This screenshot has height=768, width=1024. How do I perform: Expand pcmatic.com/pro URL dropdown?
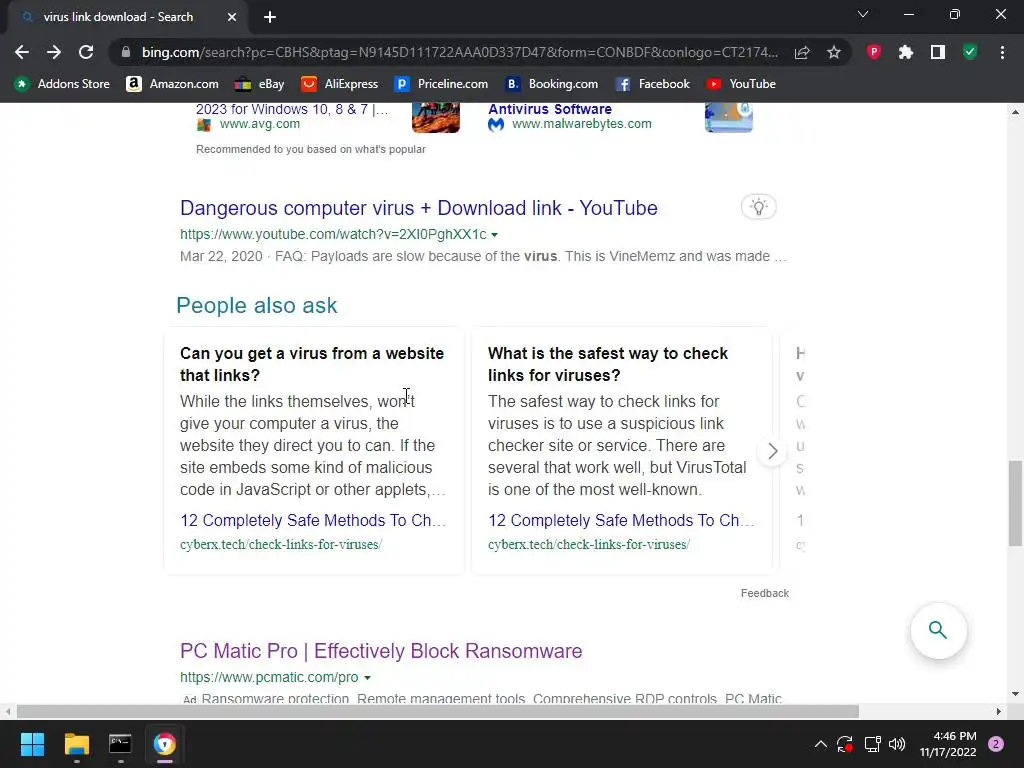pyautogui.click(x=367, y=678)
